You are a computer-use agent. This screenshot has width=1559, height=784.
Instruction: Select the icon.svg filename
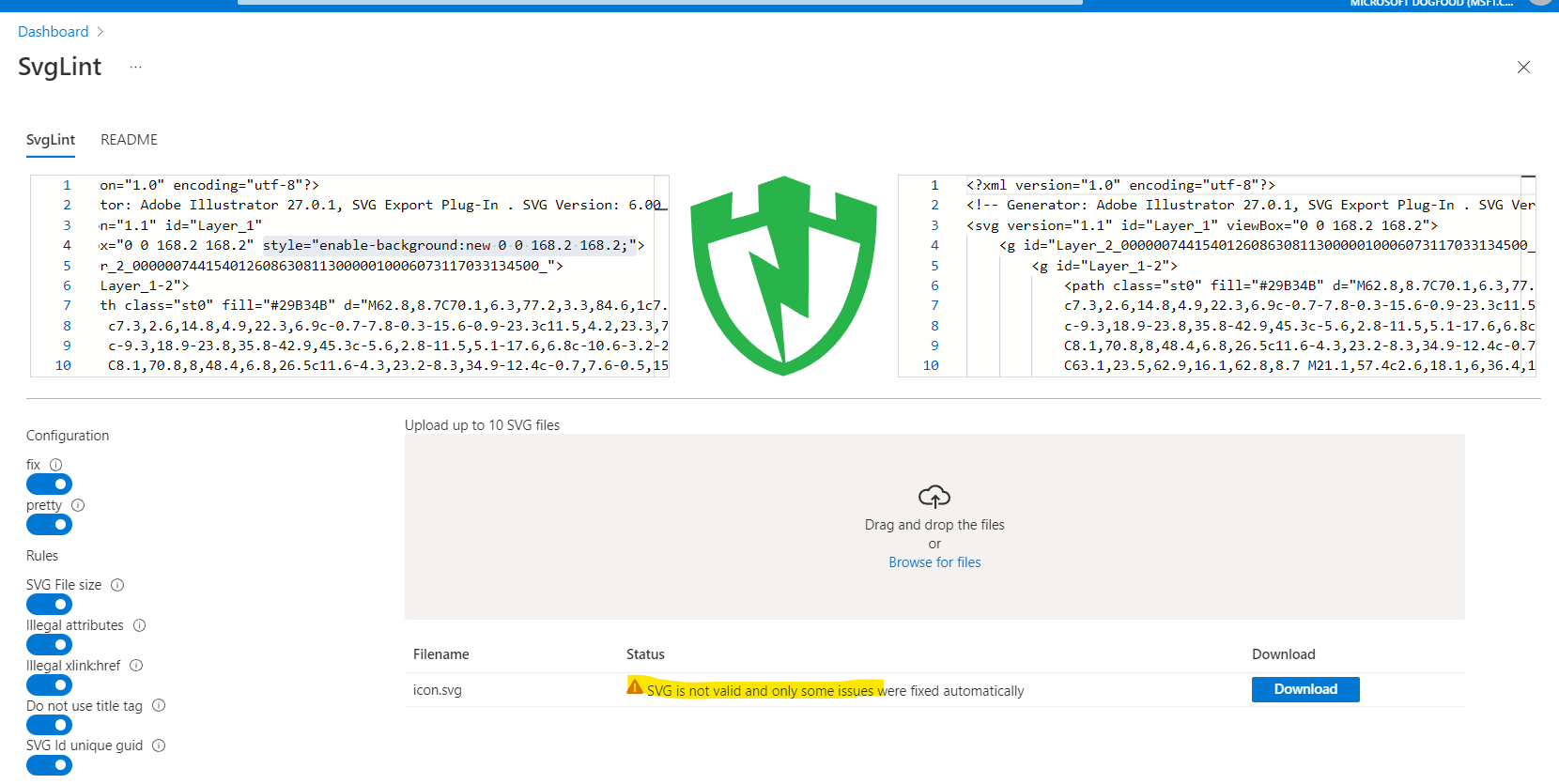(x=438, y=690)
